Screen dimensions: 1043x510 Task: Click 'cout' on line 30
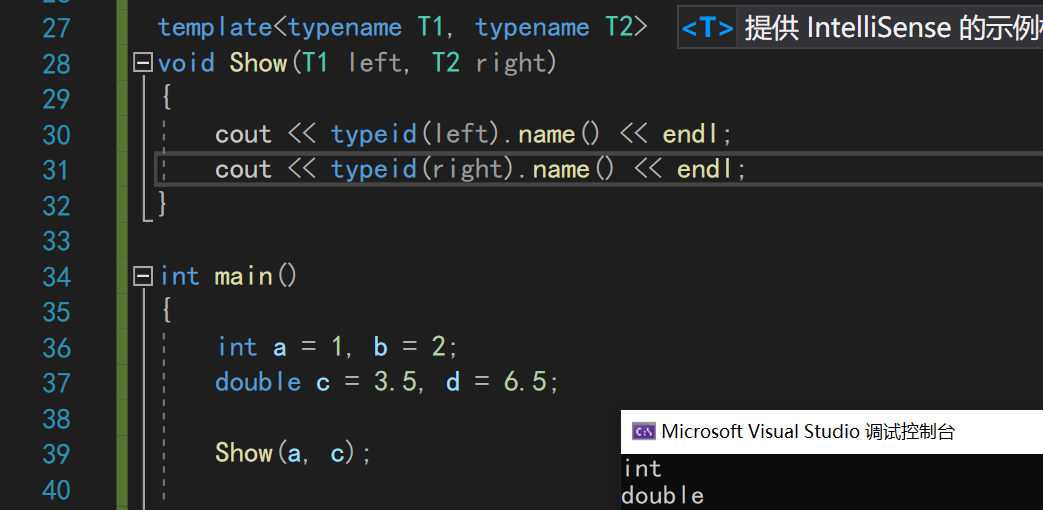pyautogui.click(x=243, y=134)
